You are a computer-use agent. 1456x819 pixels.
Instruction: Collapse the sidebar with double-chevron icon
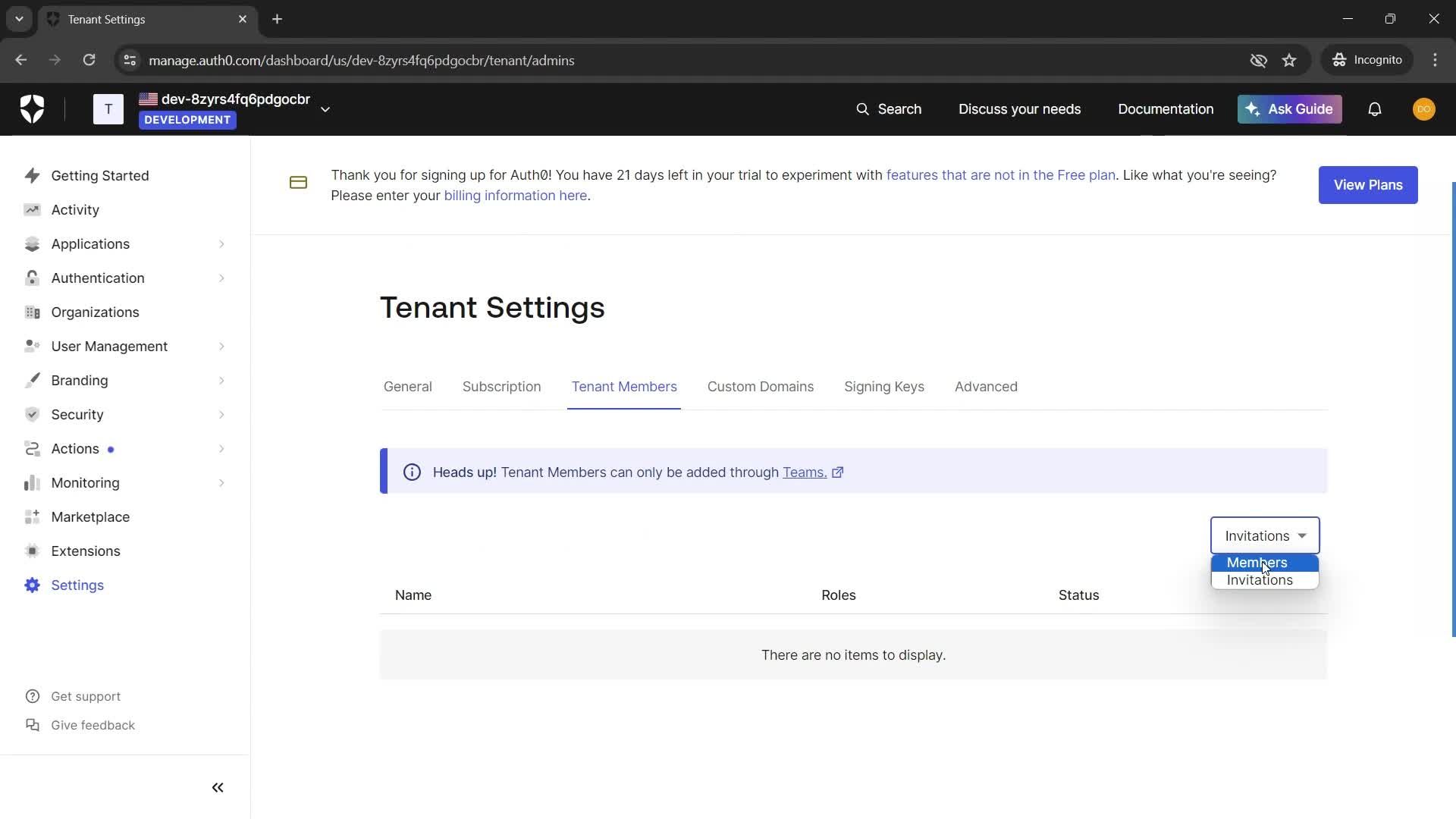click(218, 787)
